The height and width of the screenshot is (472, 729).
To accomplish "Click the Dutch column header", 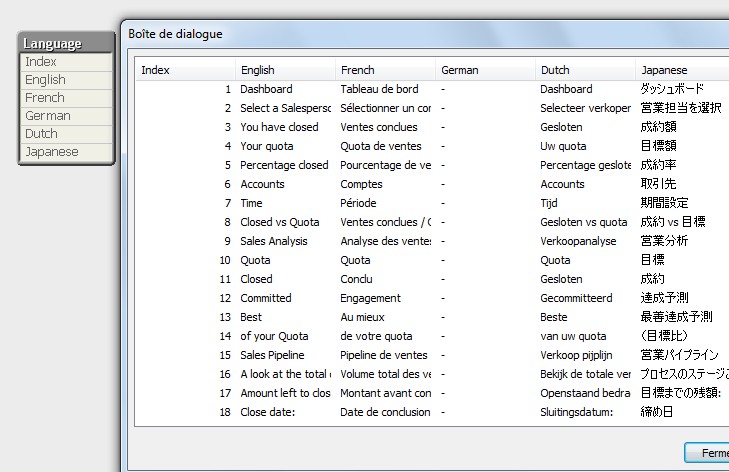I will (x=585, y=70).
